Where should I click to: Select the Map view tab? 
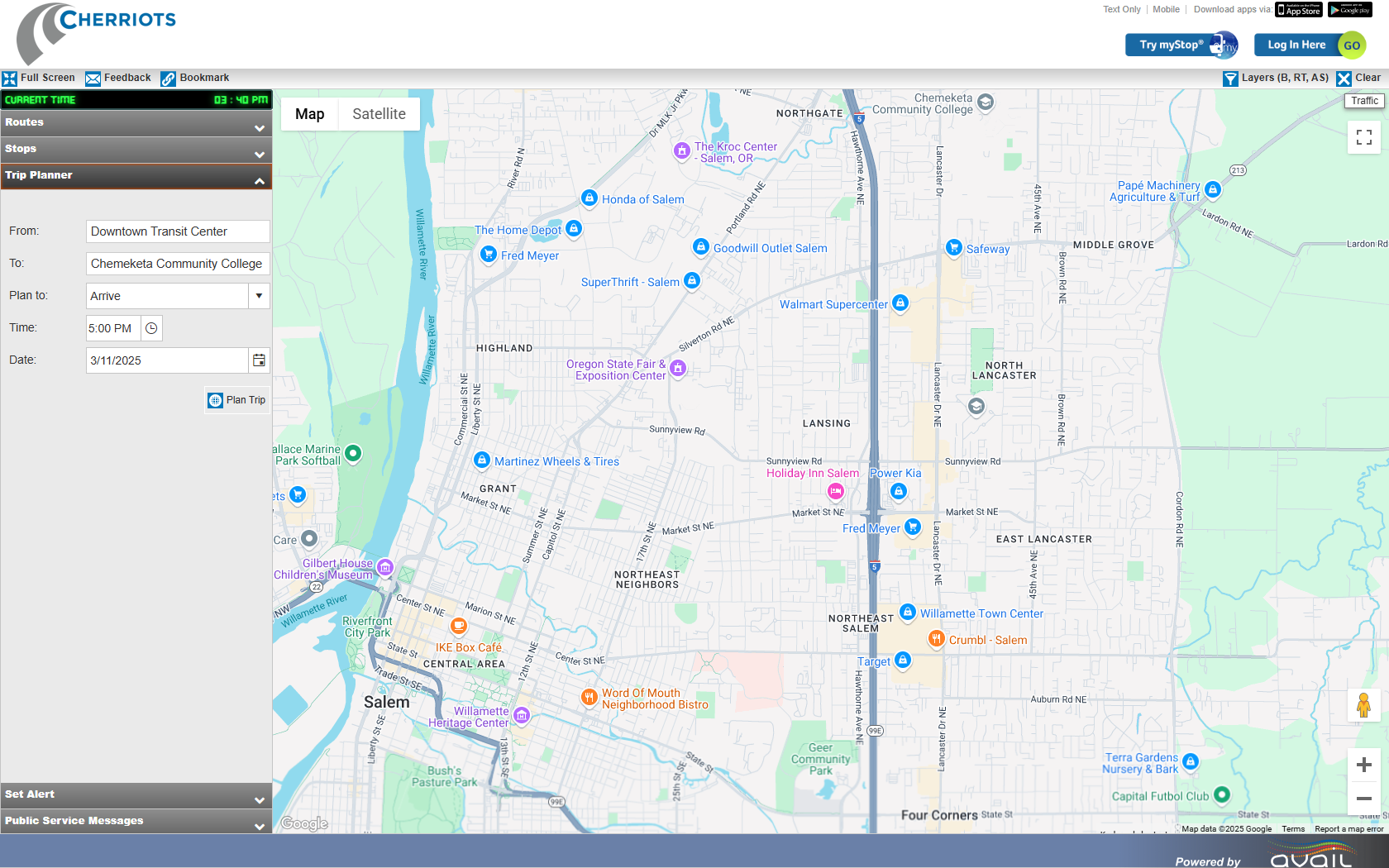pos(309,114)
